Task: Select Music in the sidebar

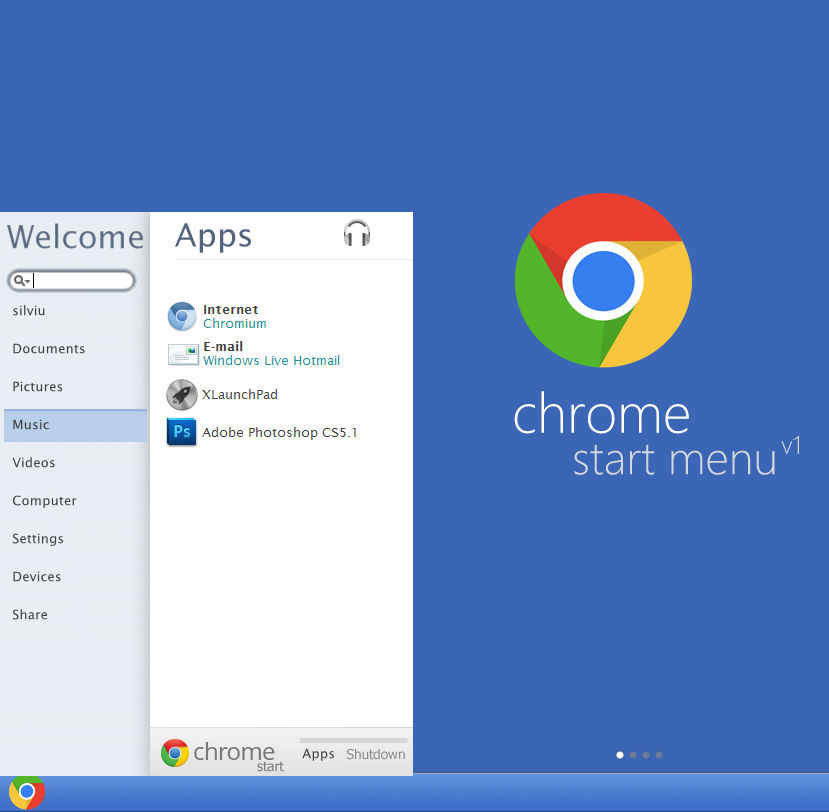Action: pyautogui.click(x=30, y=424)
